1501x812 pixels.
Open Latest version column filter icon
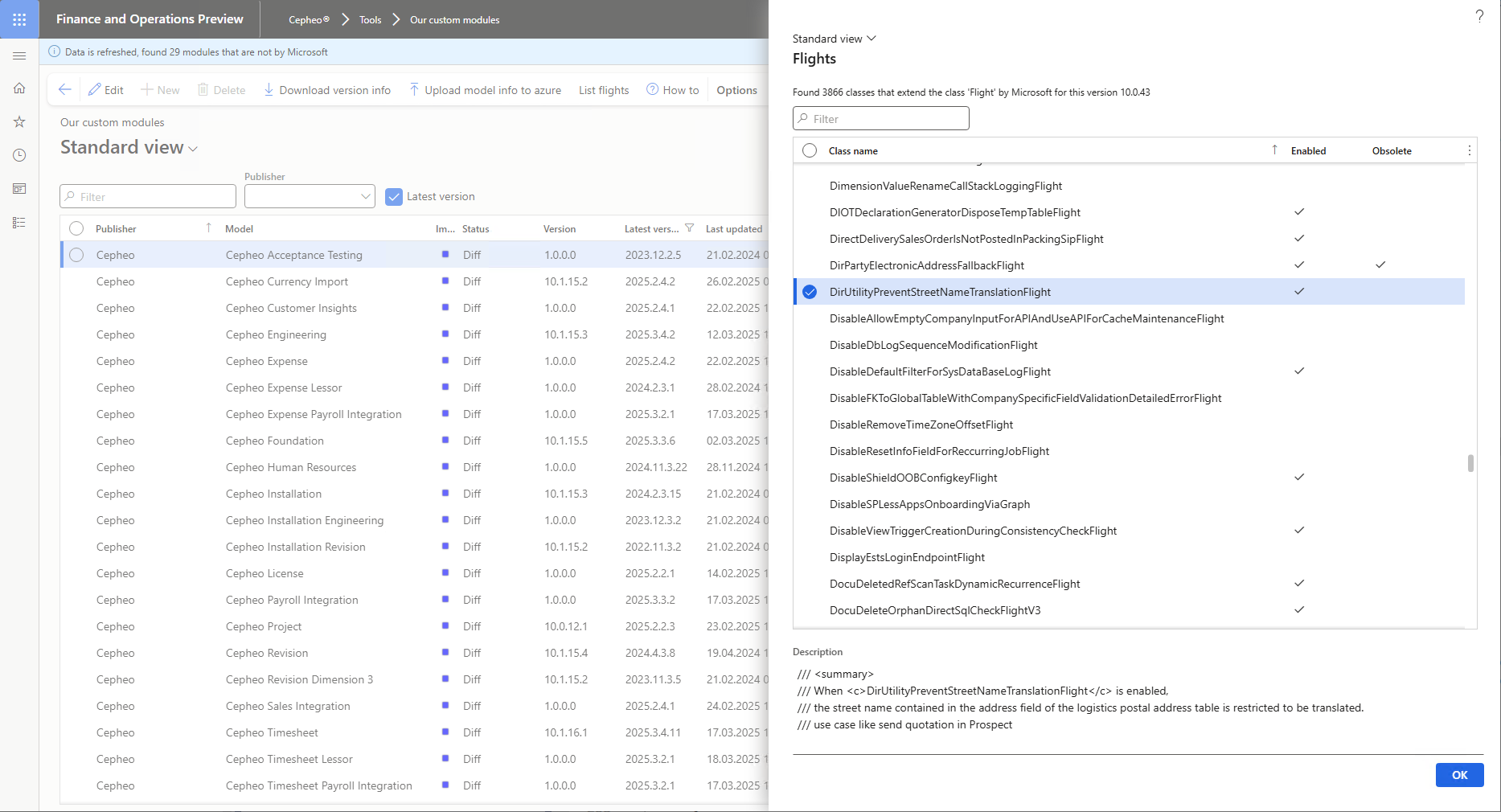click(x=689, y=229)
